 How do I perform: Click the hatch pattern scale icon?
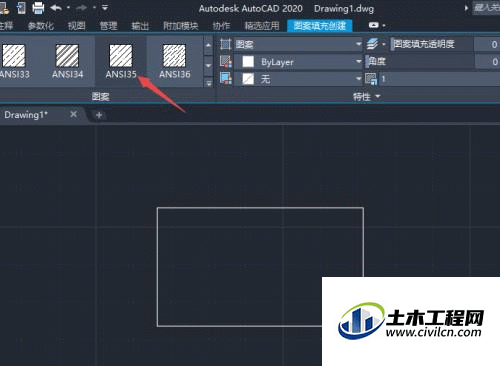coord(371,79)
